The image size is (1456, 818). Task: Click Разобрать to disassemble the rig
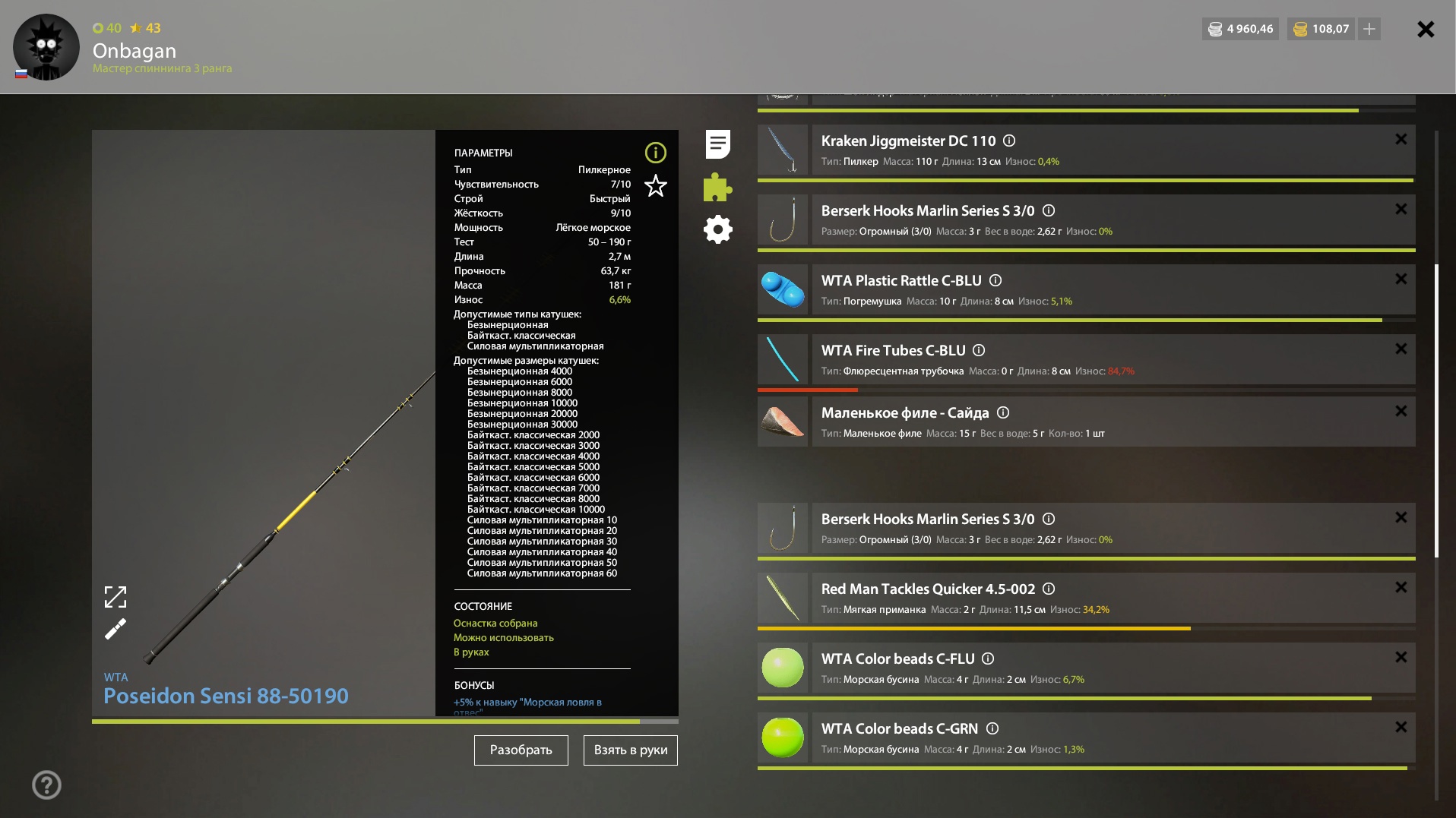(x=521, y=750)
